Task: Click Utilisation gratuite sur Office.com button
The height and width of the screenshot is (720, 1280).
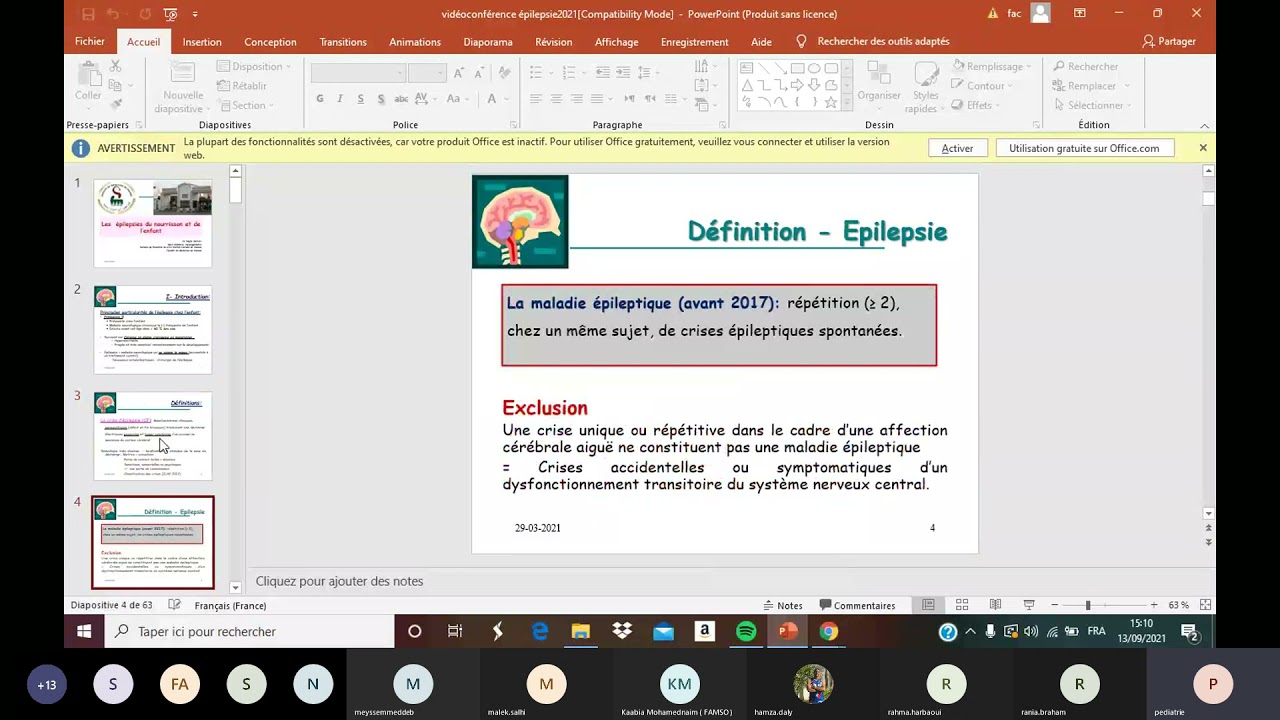Action: [1084, 148]
